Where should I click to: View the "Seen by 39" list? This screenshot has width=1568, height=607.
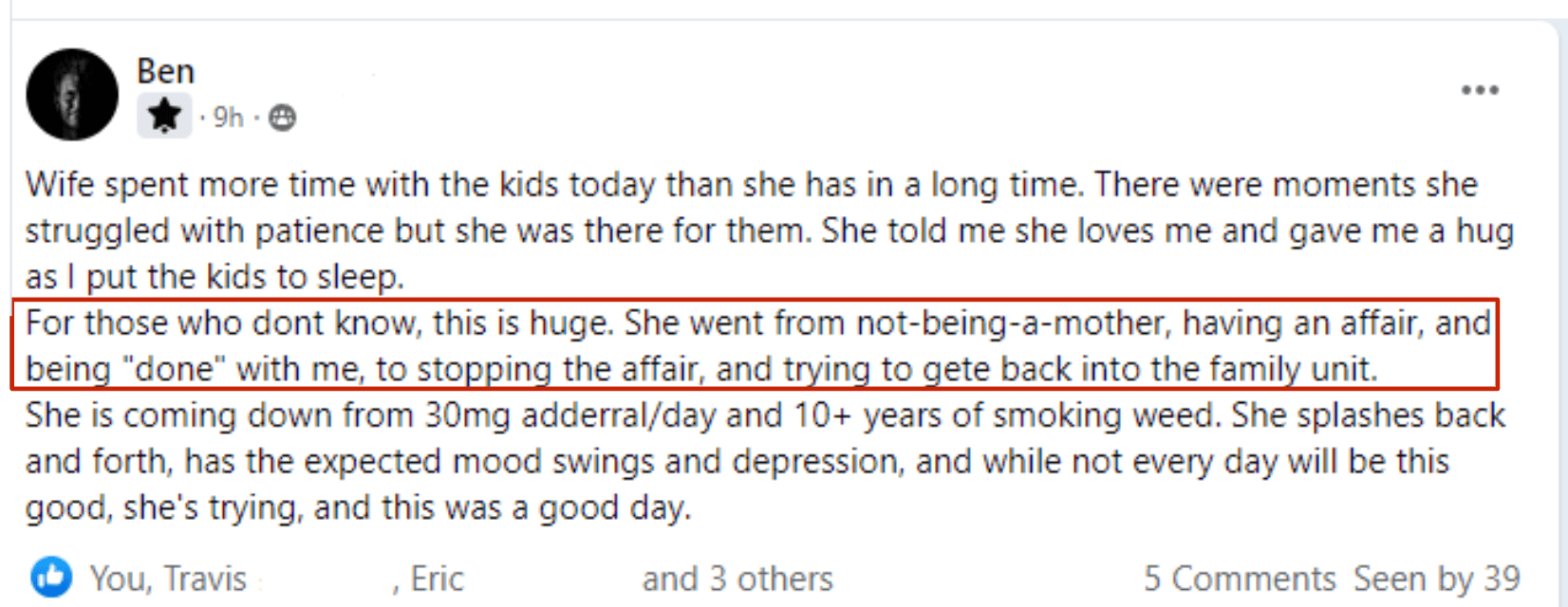[x=1436, y=579]
